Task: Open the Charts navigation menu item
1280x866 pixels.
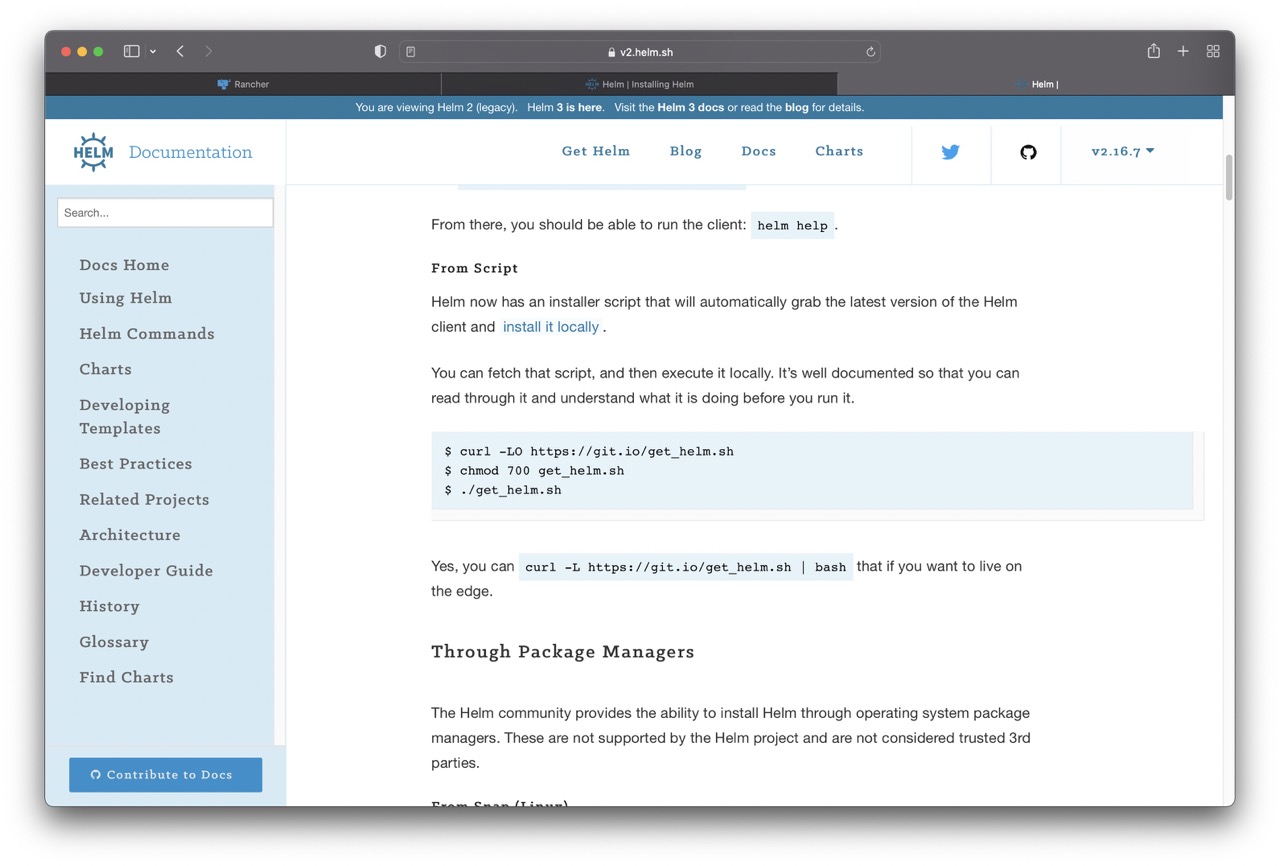Action: (x=838, y=151)
